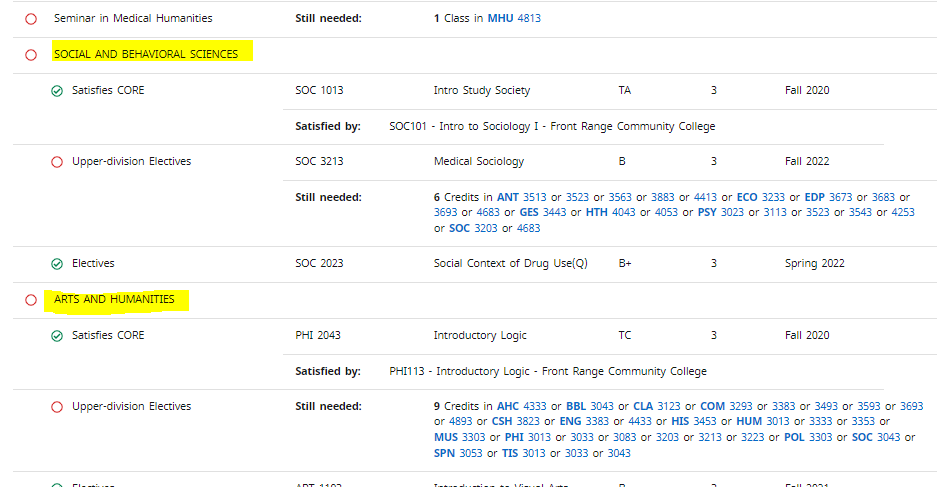This screenshot has width=944, height=487.
Task: Open the AHC 4333 course link
Action: pos(521,406)
